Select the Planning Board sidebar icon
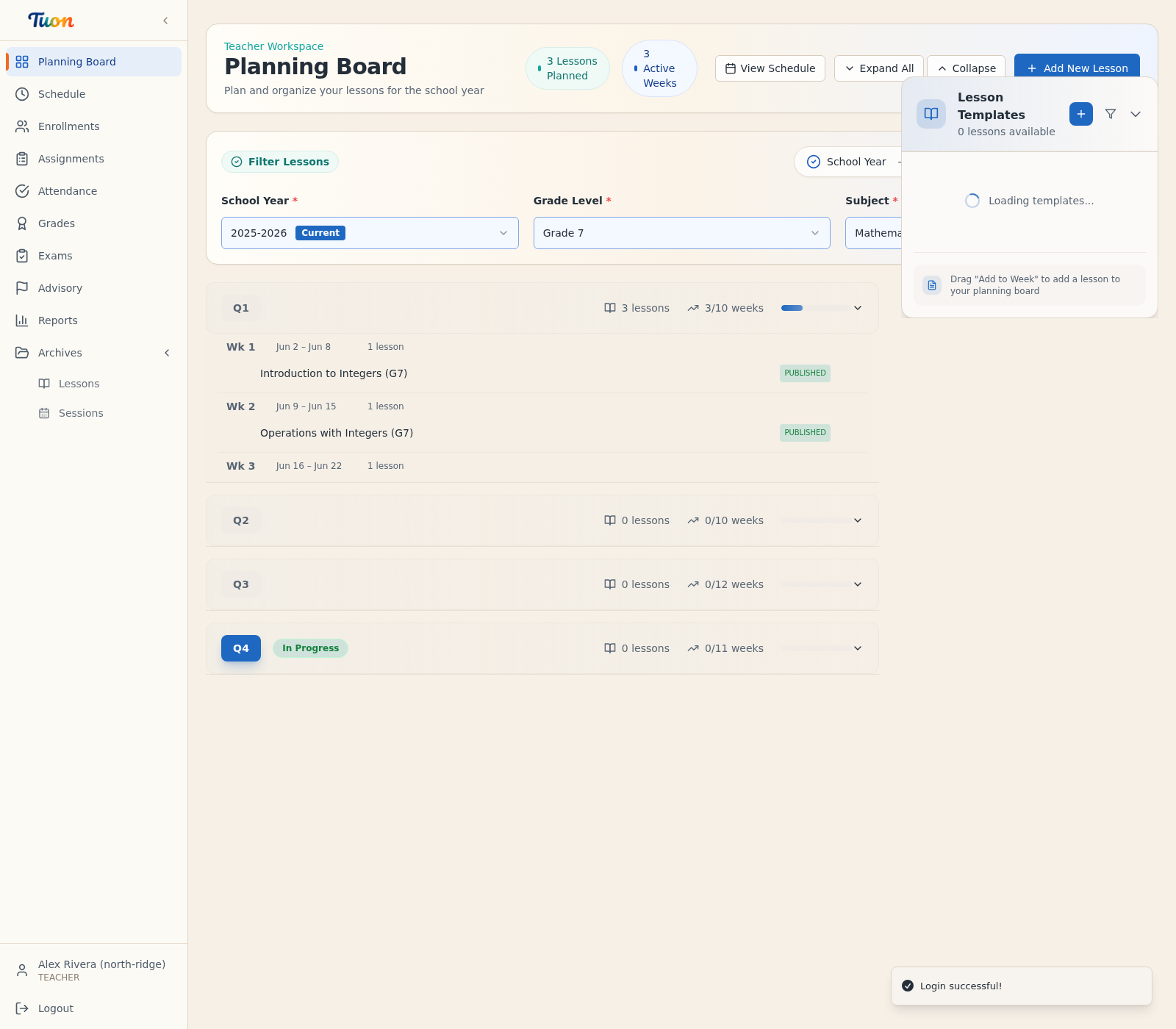1176x1029 pixels. click(x=22, y=62)
